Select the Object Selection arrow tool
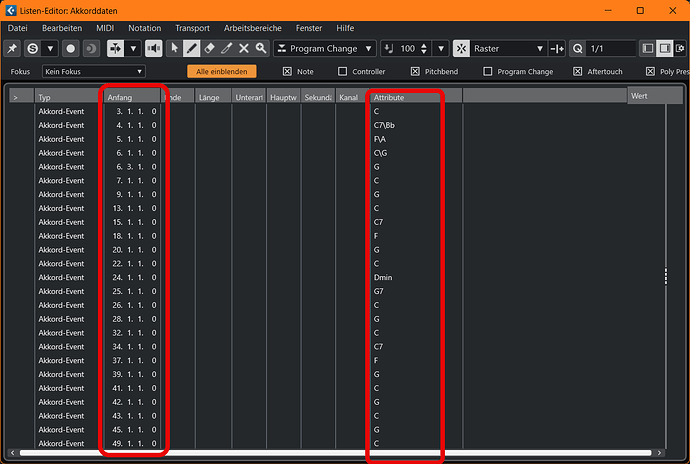 175,48
